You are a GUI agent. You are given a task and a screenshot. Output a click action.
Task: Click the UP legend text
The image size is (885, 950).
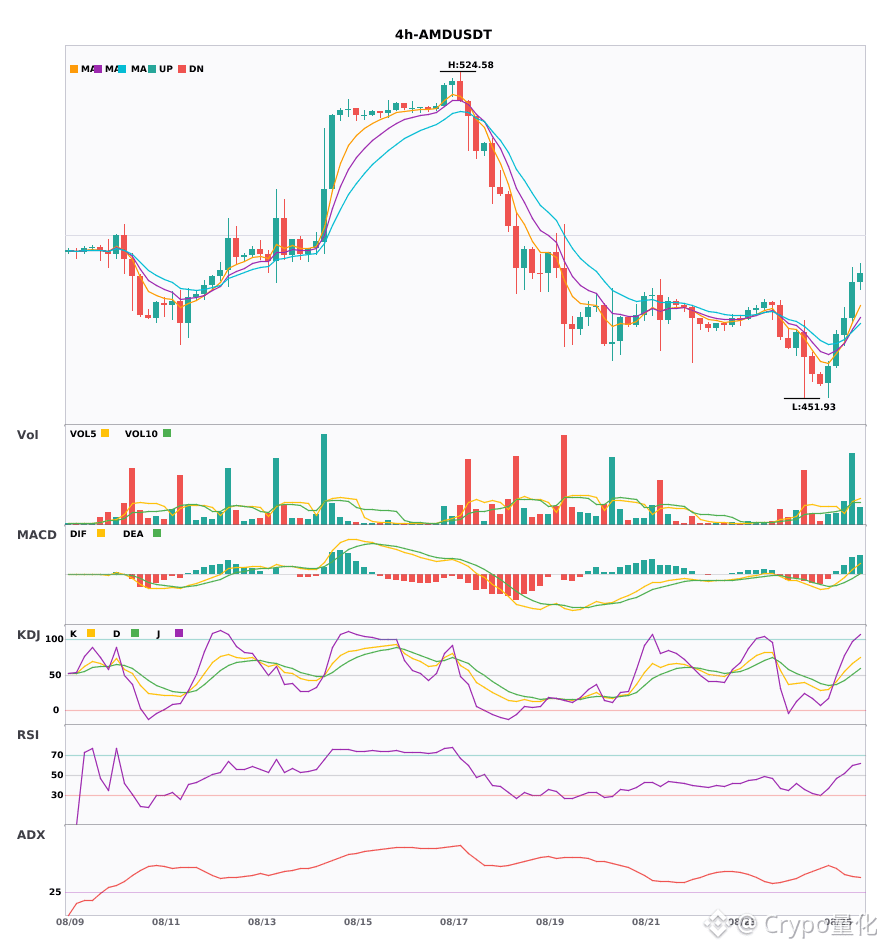pos(166,69)
